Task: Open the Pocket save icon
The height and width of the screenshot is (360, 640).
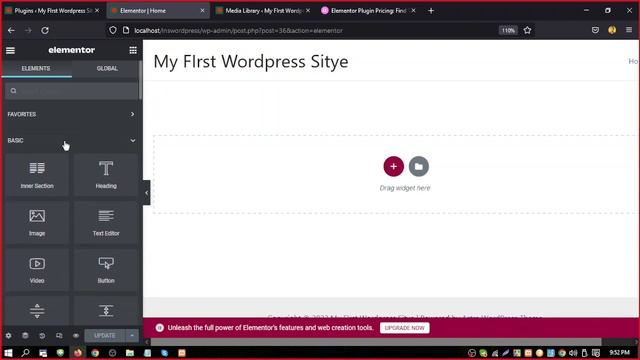Action: (595, 30)
